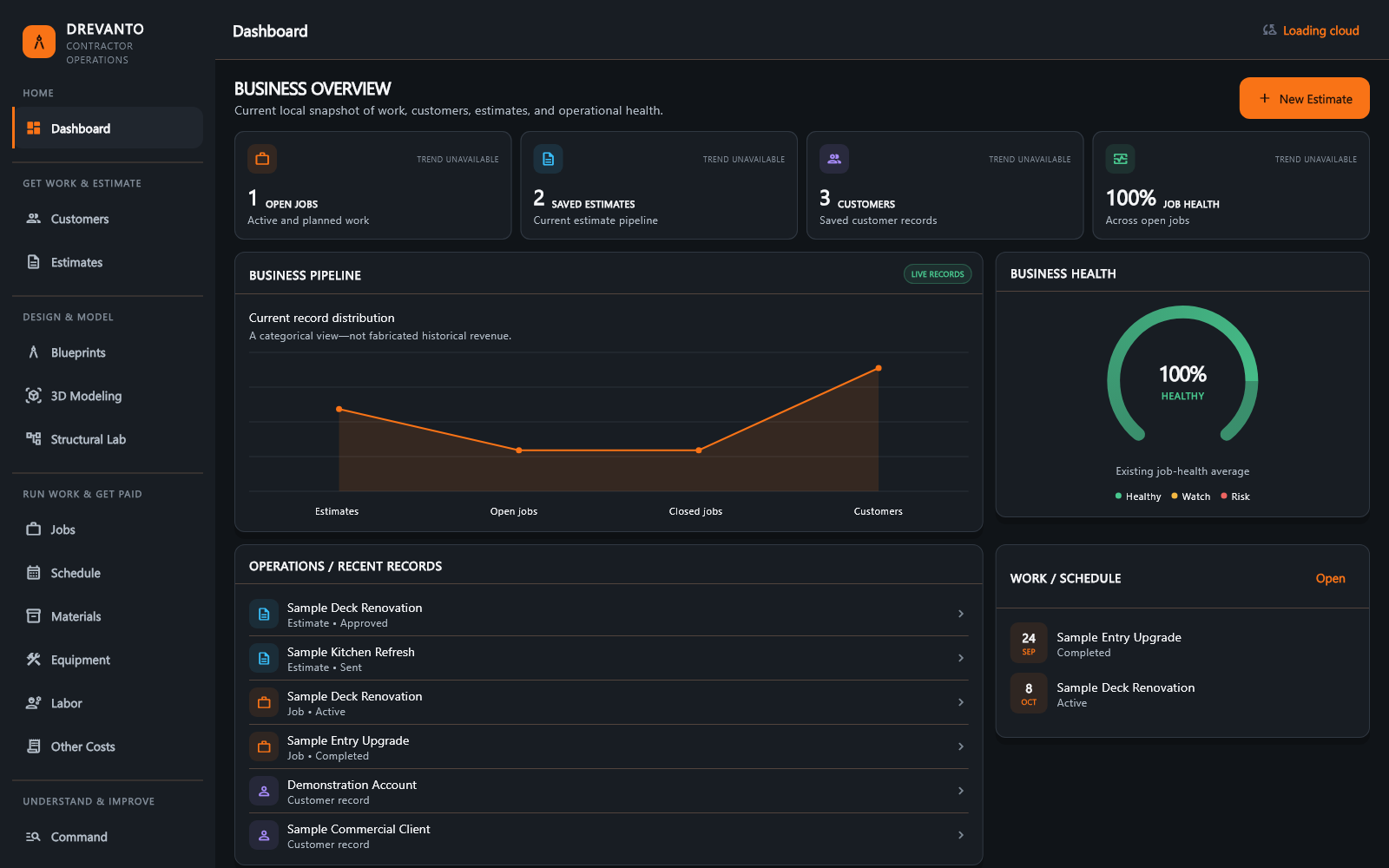The image size is (1389, 868).
Task: Click the Customers card people icon
Action: pos(834,159)
